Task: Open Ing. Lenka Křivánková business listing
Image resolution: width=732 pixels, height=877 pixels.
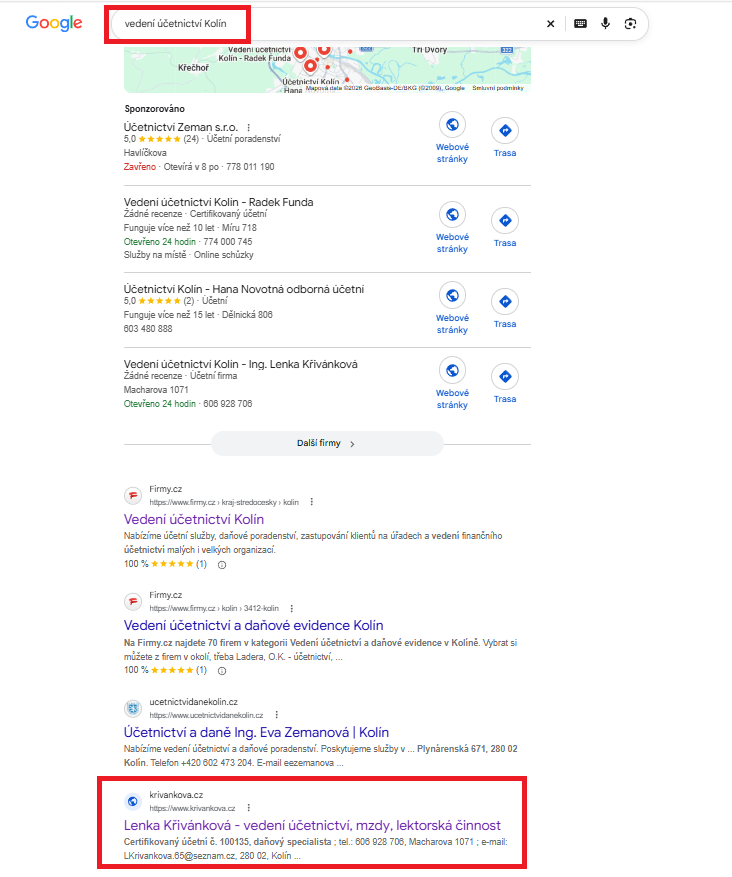Action: [240, 364]
